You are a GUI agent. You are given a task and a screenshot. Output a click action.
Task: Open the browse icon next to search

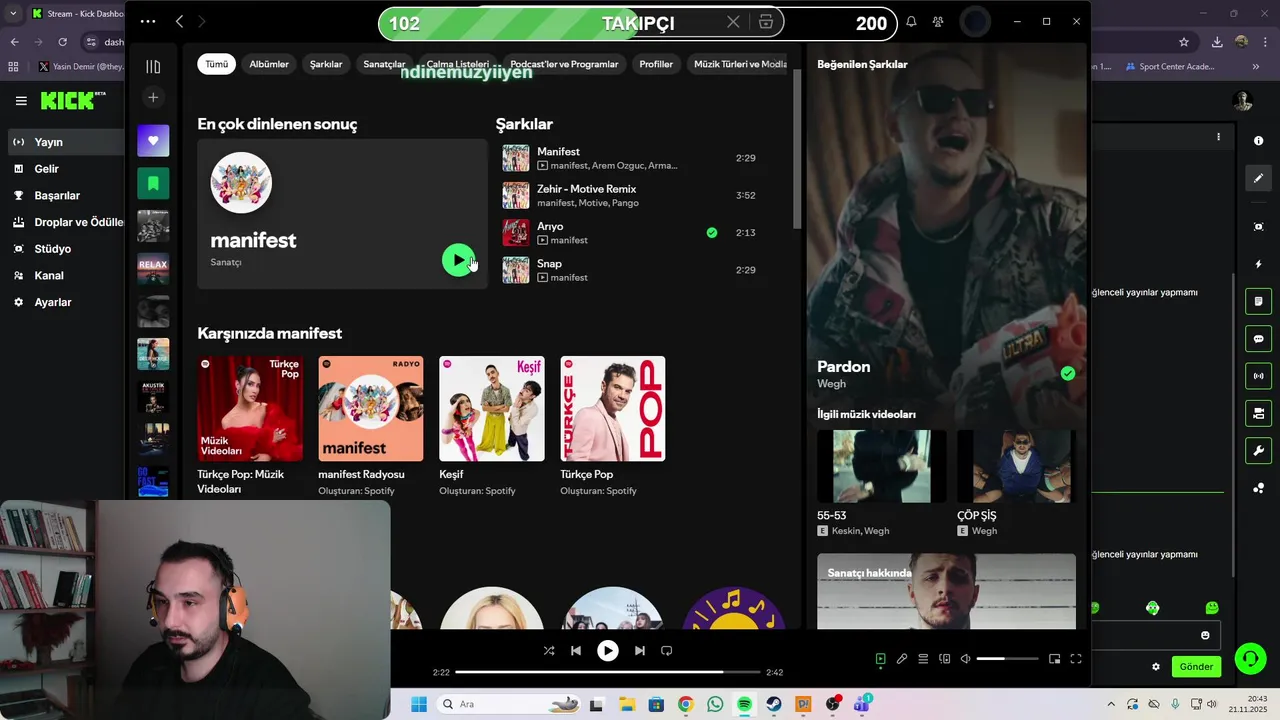[766, 22]
